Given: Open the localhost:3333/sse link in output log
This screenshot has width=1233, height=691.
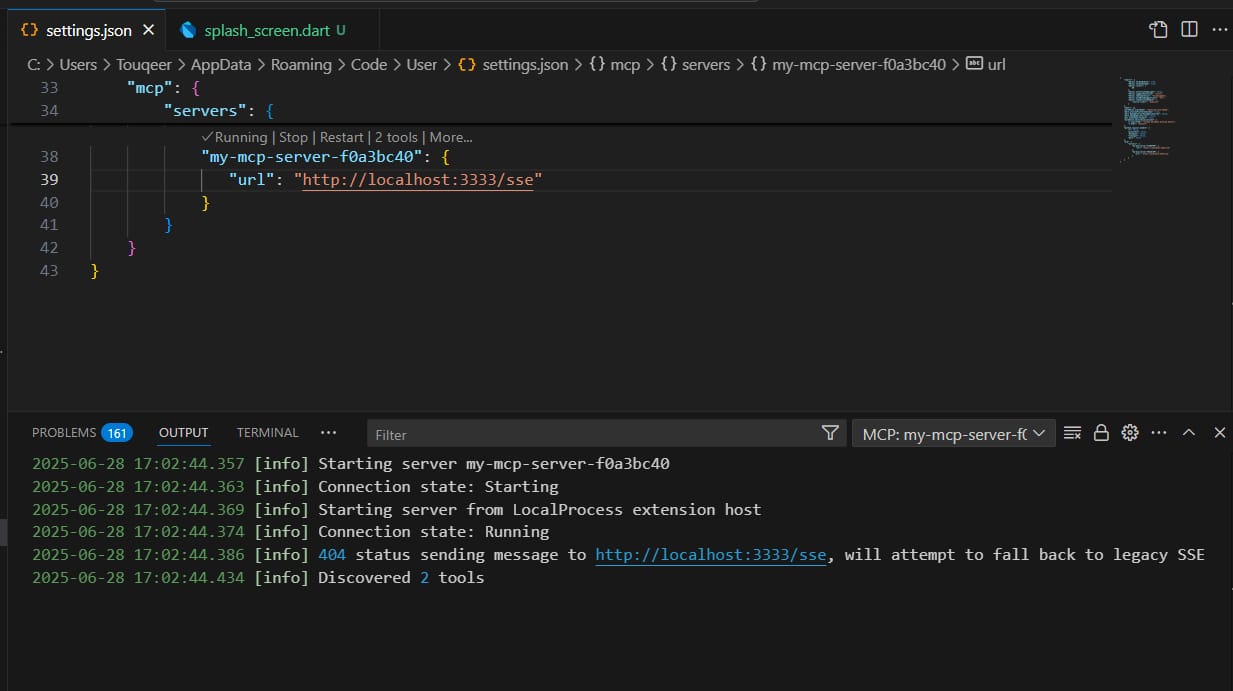Looking at the screenshot, I should tap(710, 555).
